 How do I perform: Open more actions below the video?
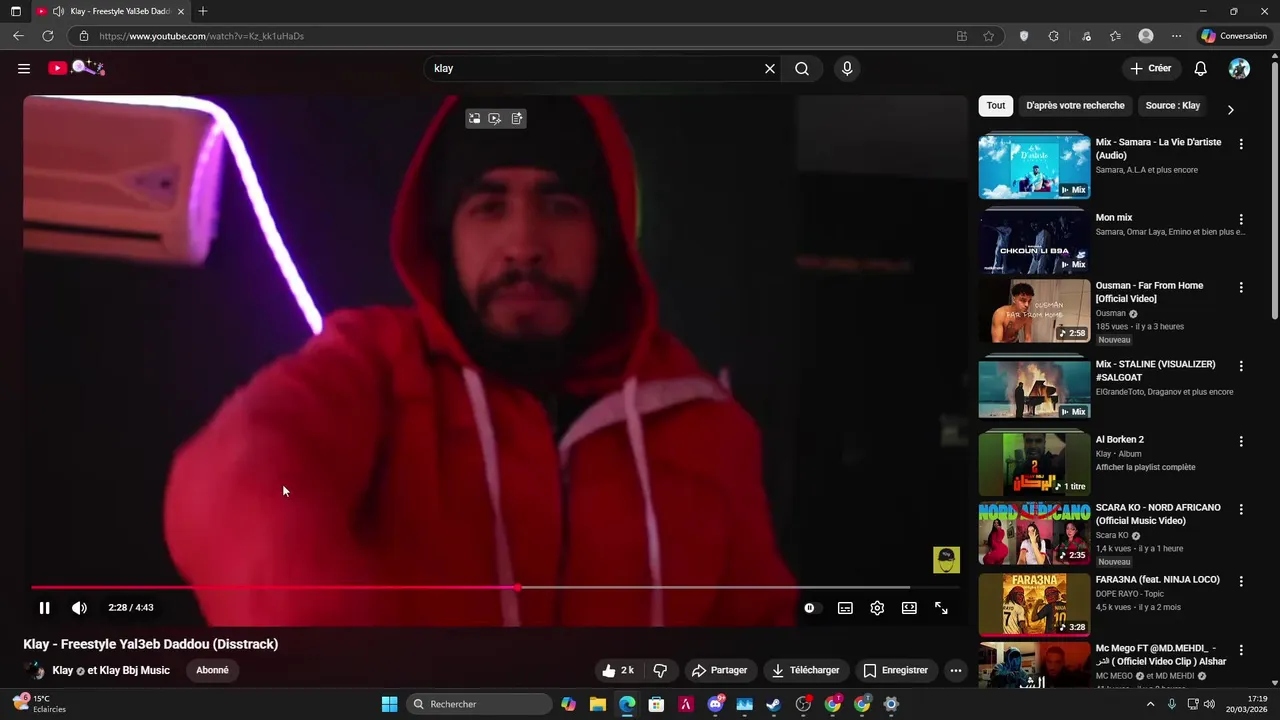point(956,670)
